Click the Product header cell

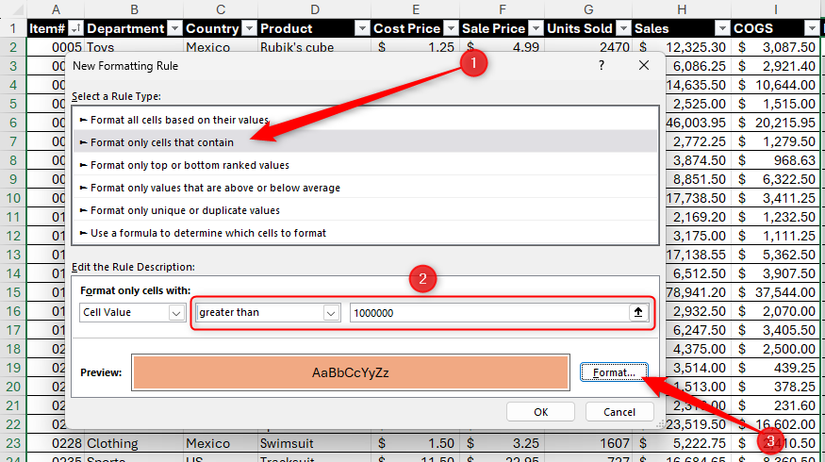314,28
